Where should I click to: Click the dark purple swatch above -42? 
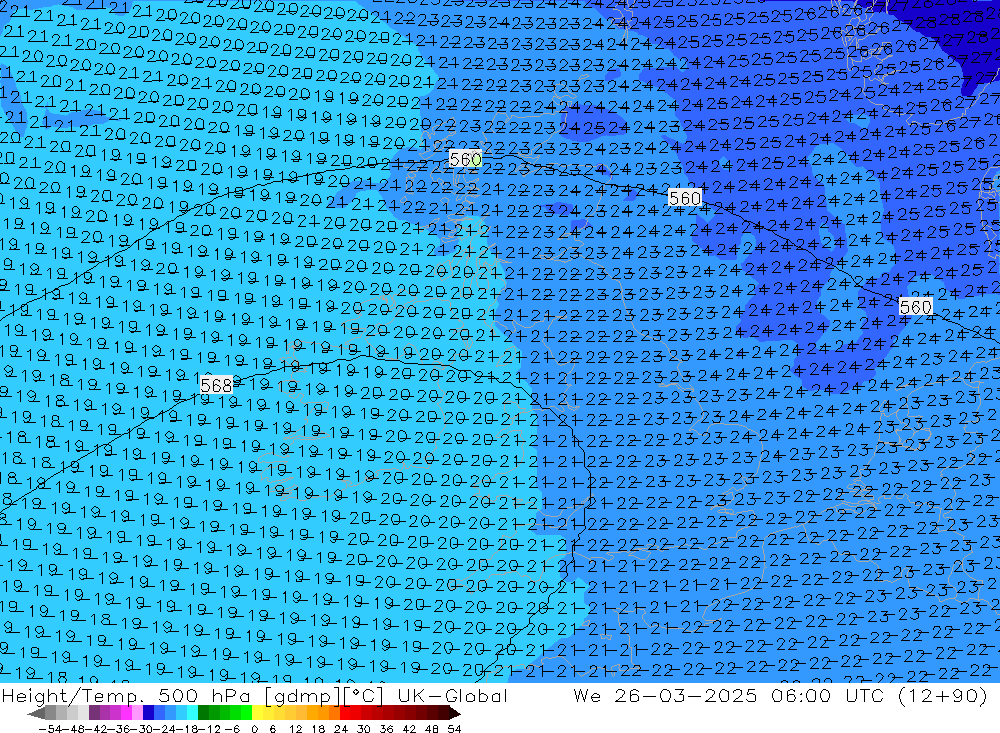point(94,713)
